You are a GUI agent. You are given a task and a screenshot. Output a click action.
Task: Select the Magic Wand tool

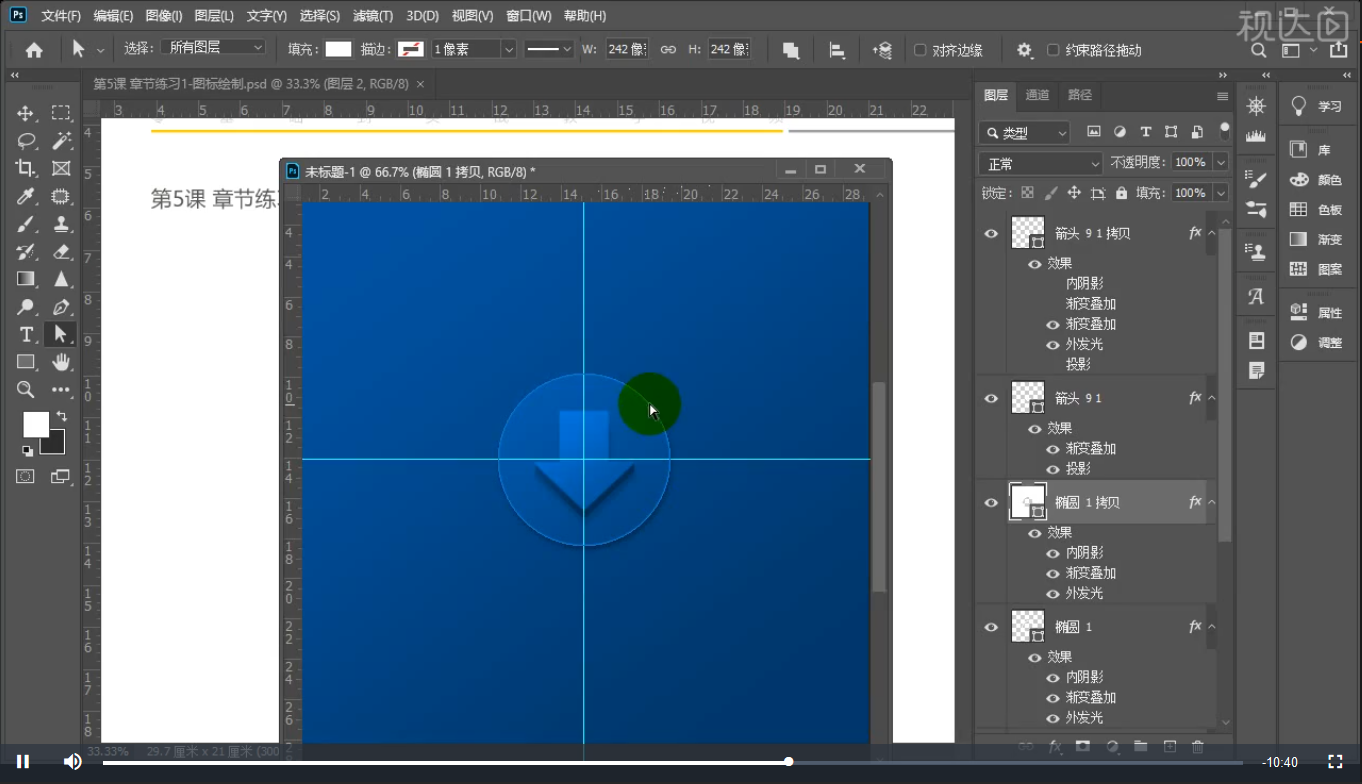pos(61,141)
